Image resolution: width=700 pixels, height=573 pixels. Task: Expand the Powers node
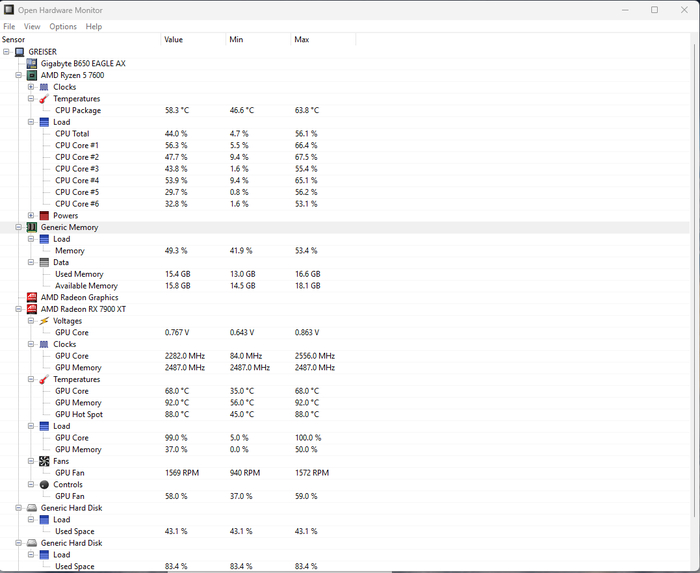click(31, 215)
